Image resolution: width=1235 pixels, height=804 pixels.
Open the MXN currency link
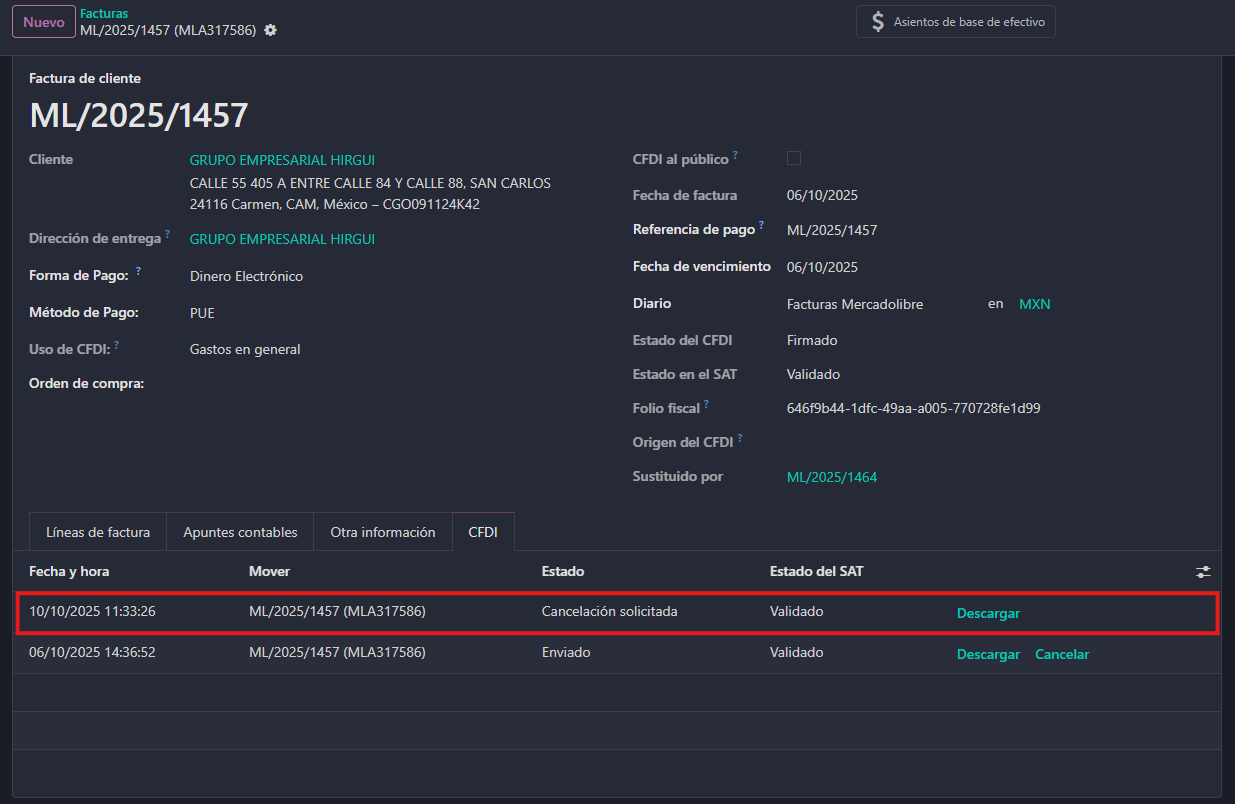(1034, 304)
